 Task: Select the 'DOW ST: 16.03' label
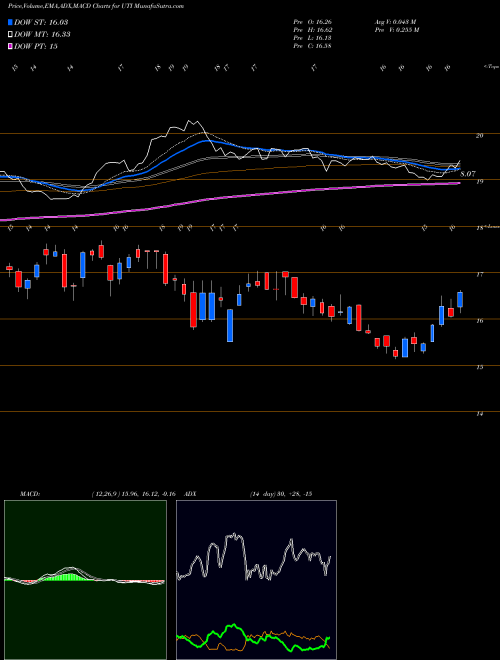click(41, 22)
